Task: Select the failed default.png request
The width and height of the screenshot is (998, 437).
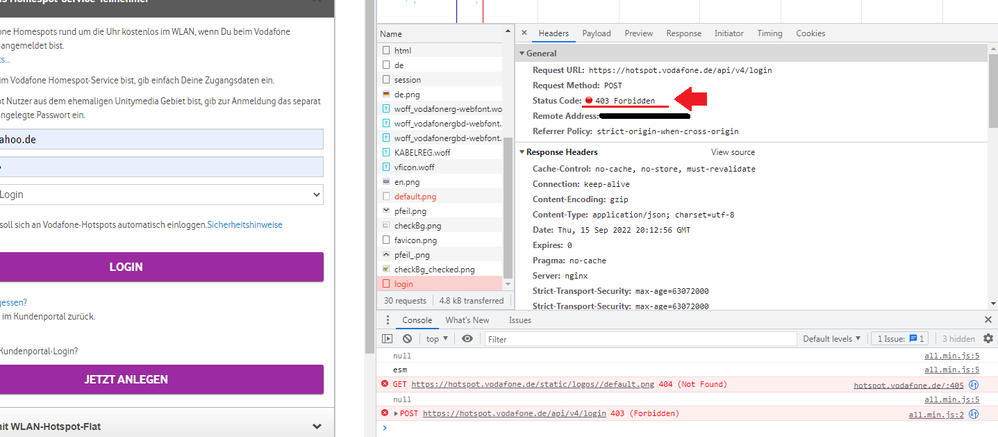Action: pos(440,197)
